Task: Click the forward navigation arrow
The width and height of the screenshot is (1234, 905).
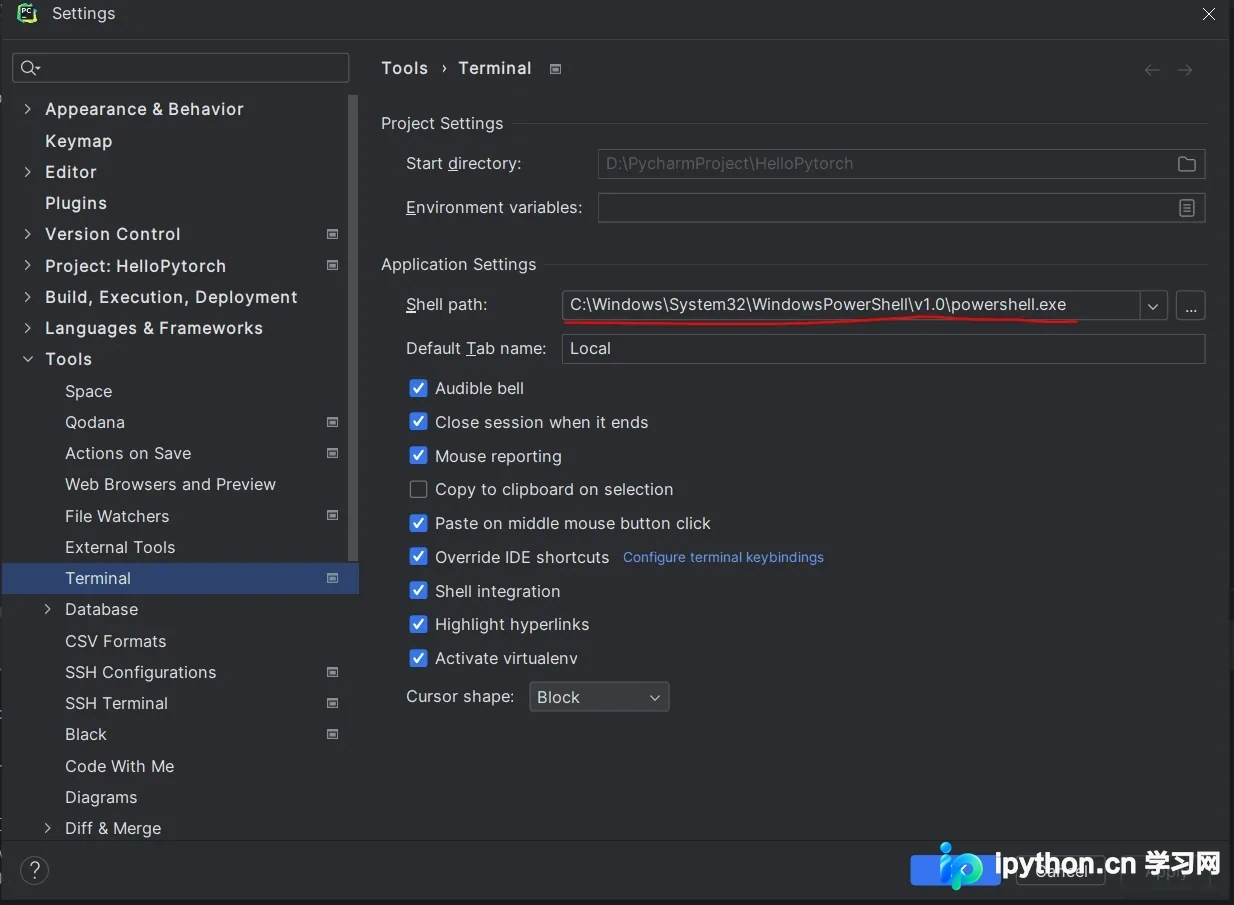Action: (1185, 70)
